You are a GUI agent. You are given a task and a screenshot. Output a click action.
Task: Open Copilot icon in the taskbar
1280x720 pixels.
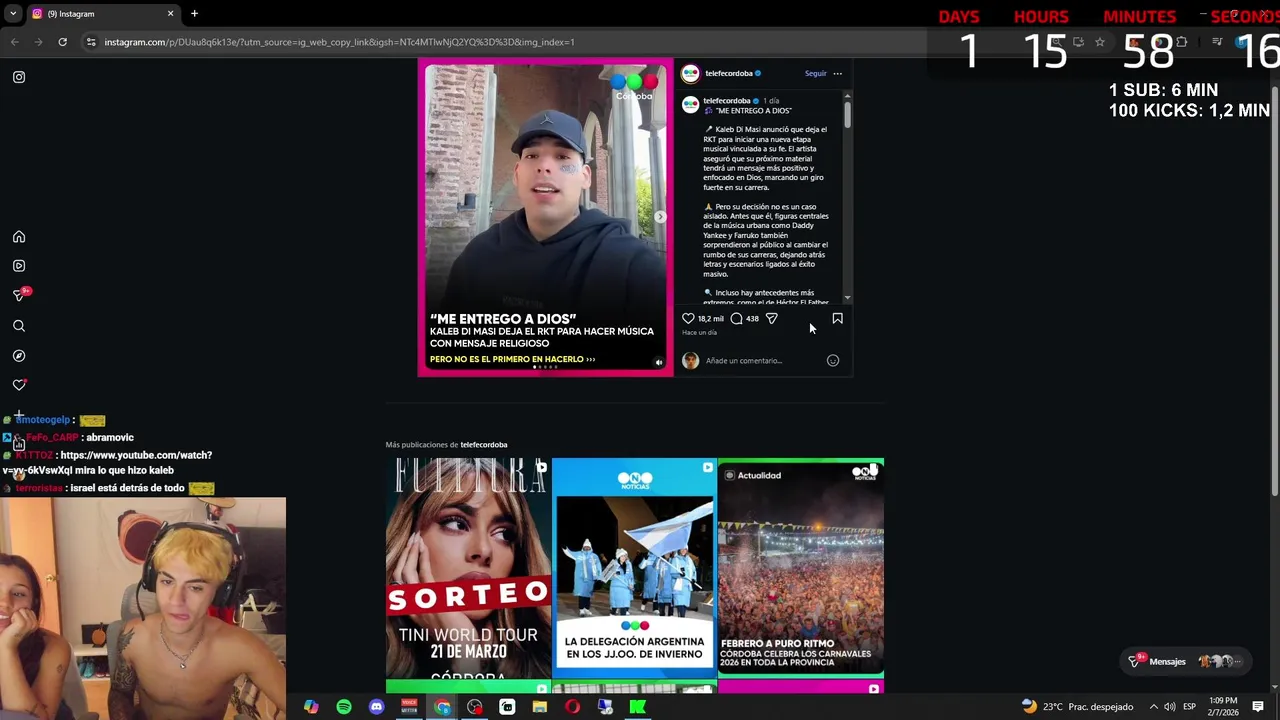[311, 707]
